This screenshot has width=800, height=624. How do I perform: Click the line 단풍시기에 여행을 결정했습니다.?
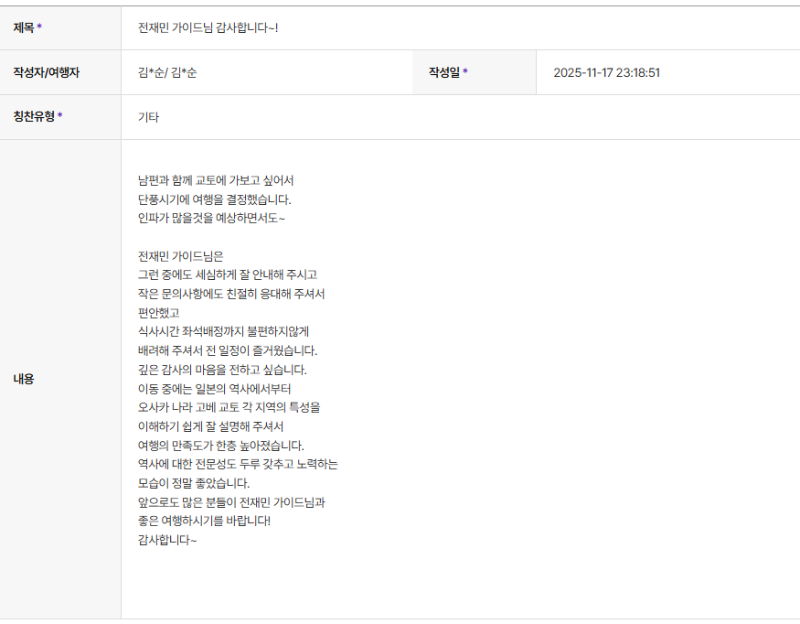[214, 199]
